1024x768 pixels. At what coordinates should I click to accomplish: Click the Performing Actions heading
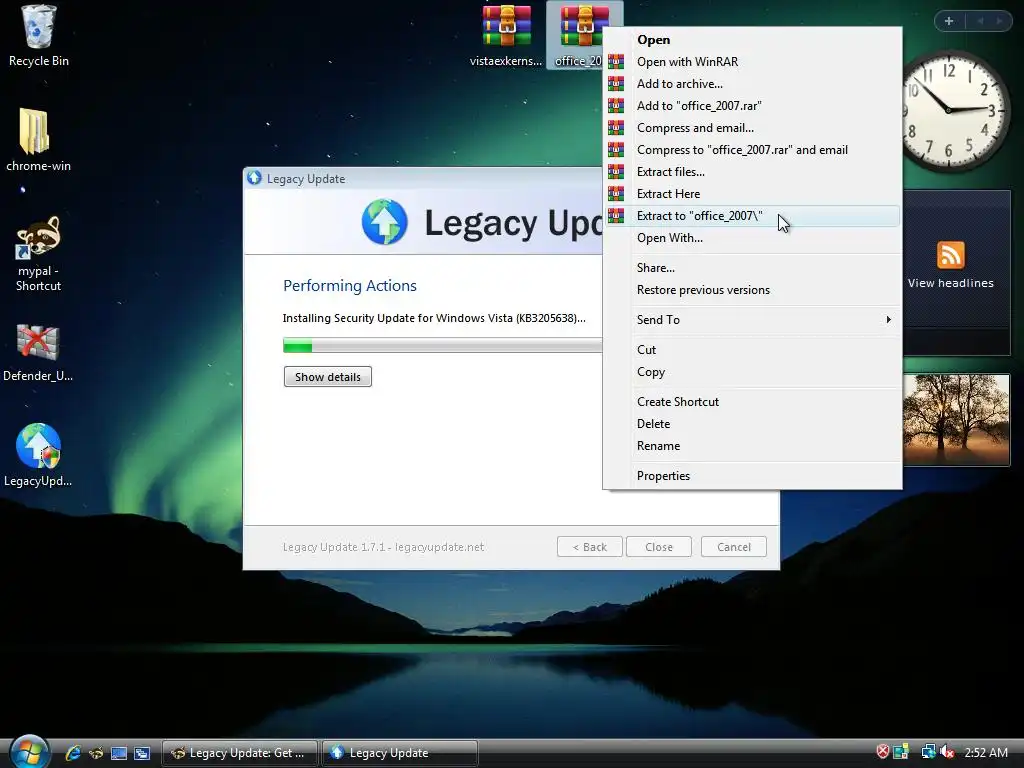[349, 285]
